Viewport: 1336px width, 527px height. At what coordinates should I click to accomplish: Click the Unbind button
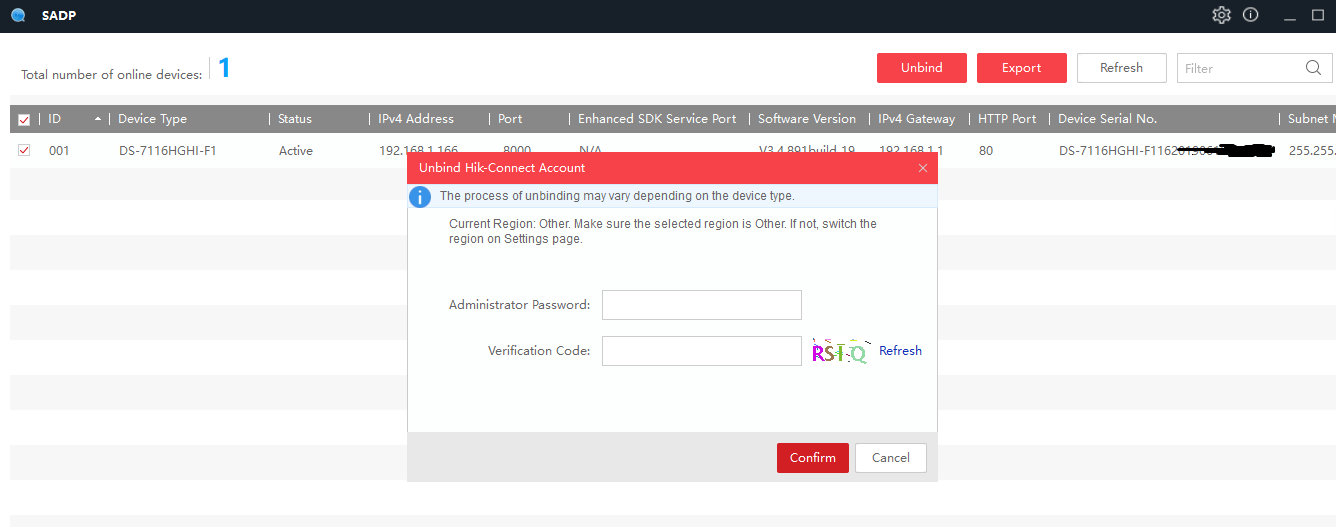[x=922, y=68]
